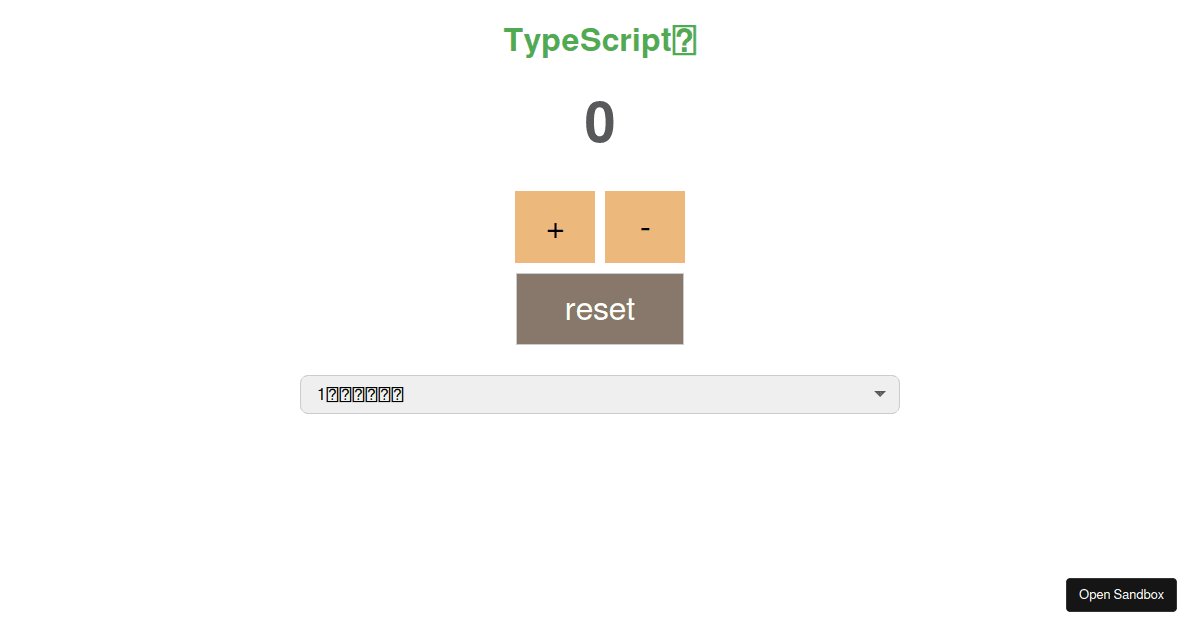Screen dimensions: 1200x630
Task: Click the dropdown arrow caret
Action: pyautogui.click(x=880, y=394)
